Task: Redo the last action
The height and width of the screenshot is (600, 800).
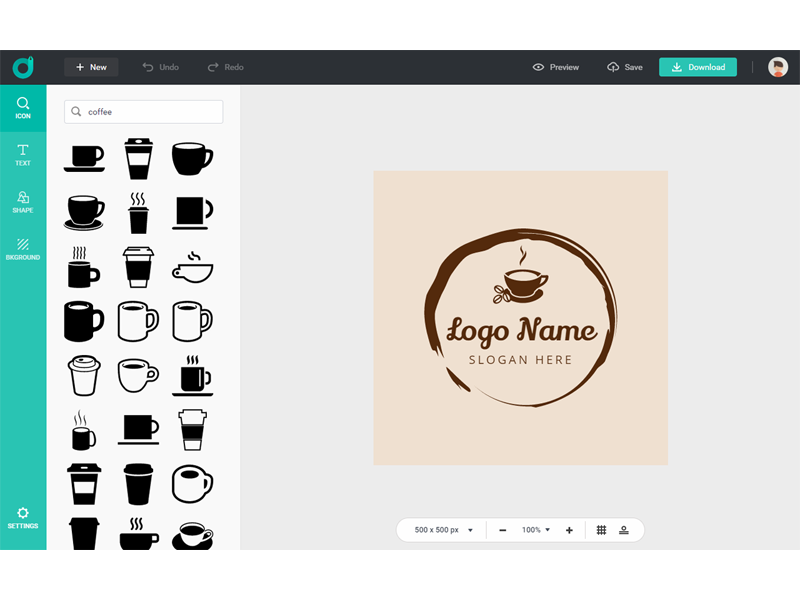Action: point(225,67)
